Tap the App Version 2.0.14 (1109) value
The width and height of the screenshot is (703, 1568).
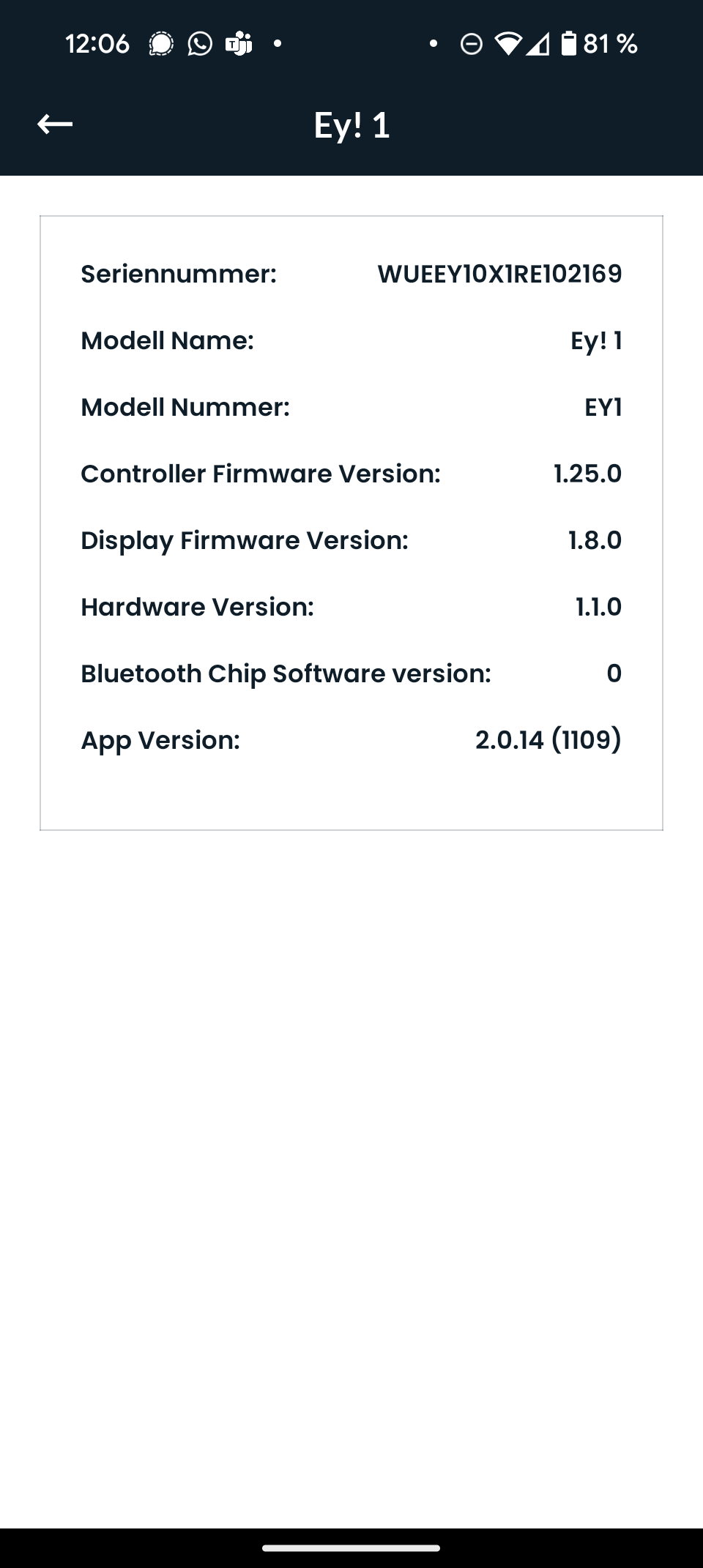(548, 740)
